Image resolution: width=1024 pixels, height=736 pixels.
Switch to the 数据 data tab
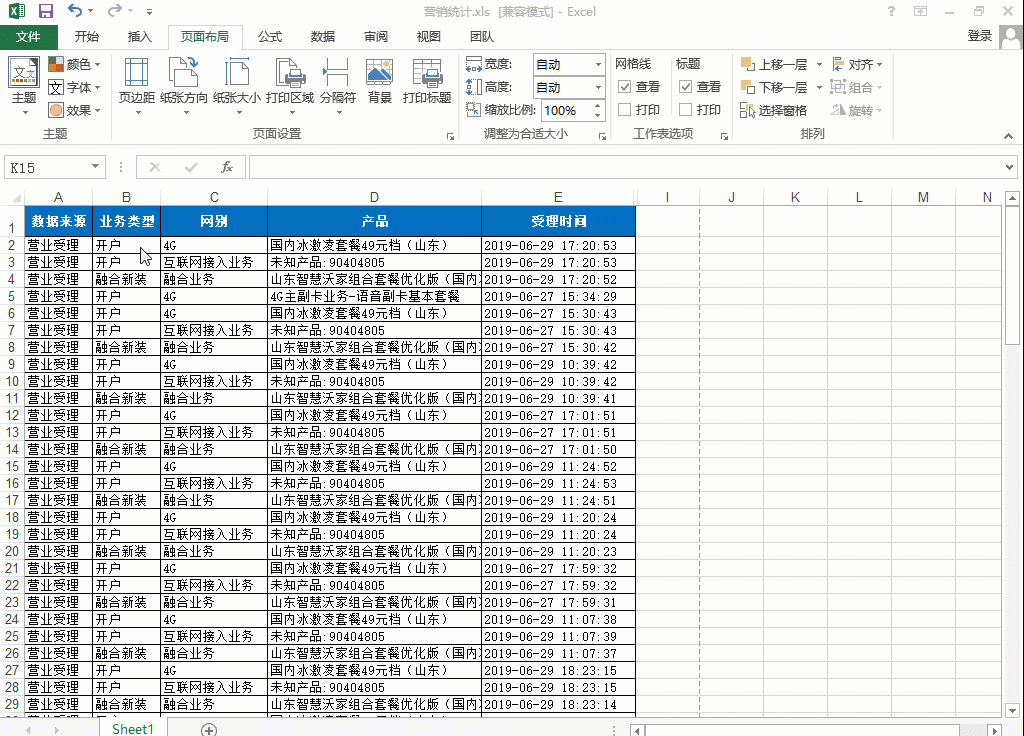[x=323, y=37]
